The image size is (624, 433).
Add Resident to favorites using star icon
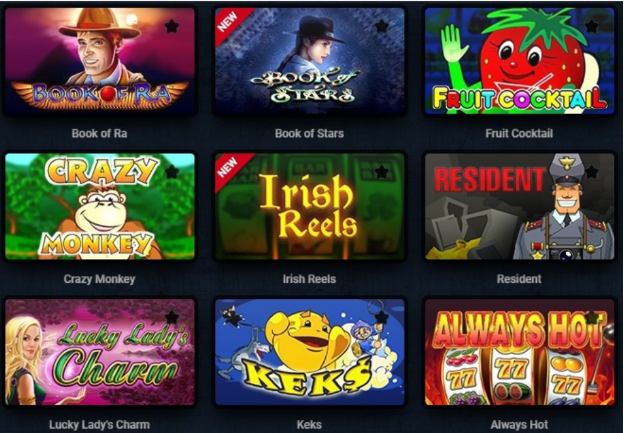click(x=592, y=172)
